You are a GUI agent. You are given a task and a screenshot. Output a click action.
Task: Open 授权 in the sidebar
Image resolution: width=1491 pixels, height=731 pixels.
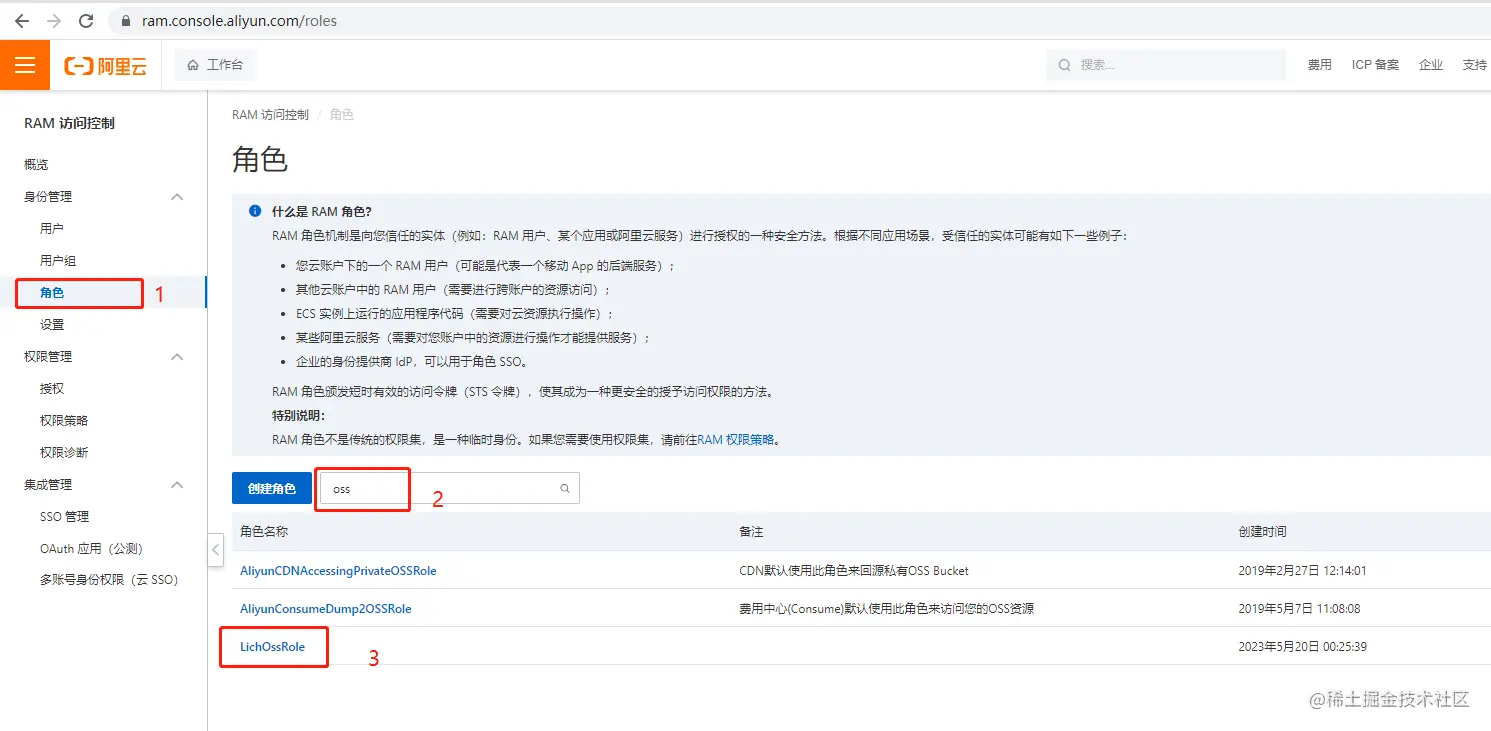coord(52,389)
